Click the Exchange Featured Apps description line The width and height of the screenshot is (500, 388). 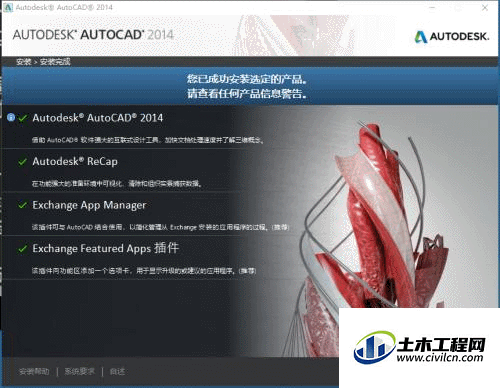[x=144, y=271]
